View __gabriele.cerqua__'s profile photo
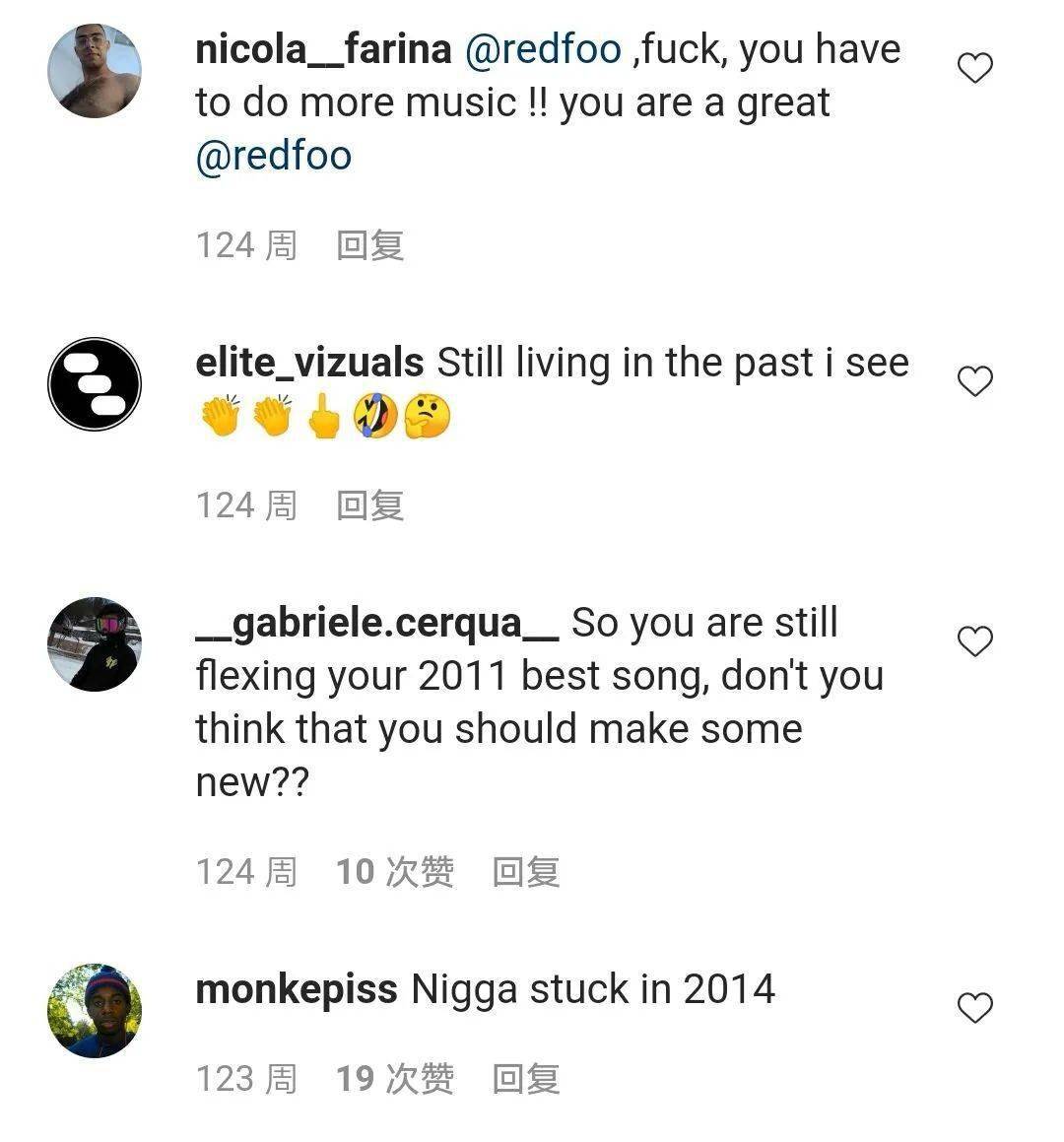1064x1142 pixels. (95, 643)
